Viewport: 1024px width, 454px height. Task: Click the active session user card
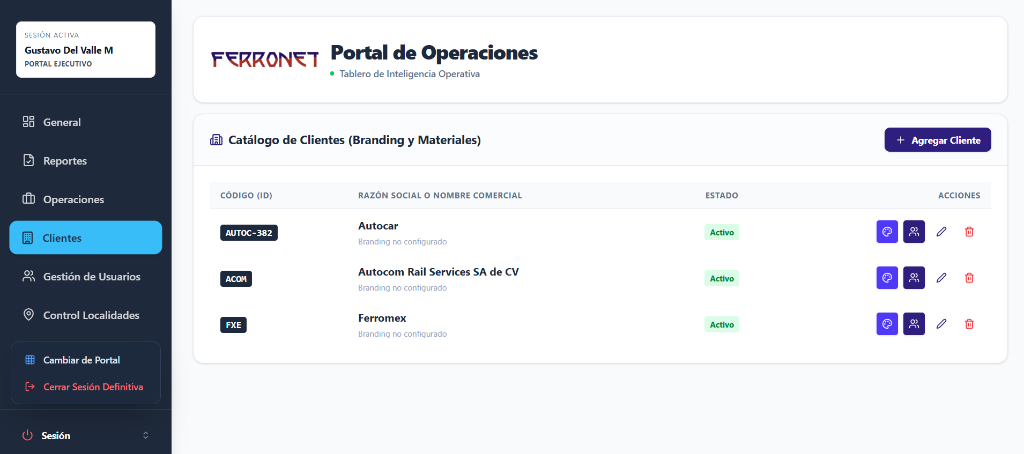coord(86,50)
